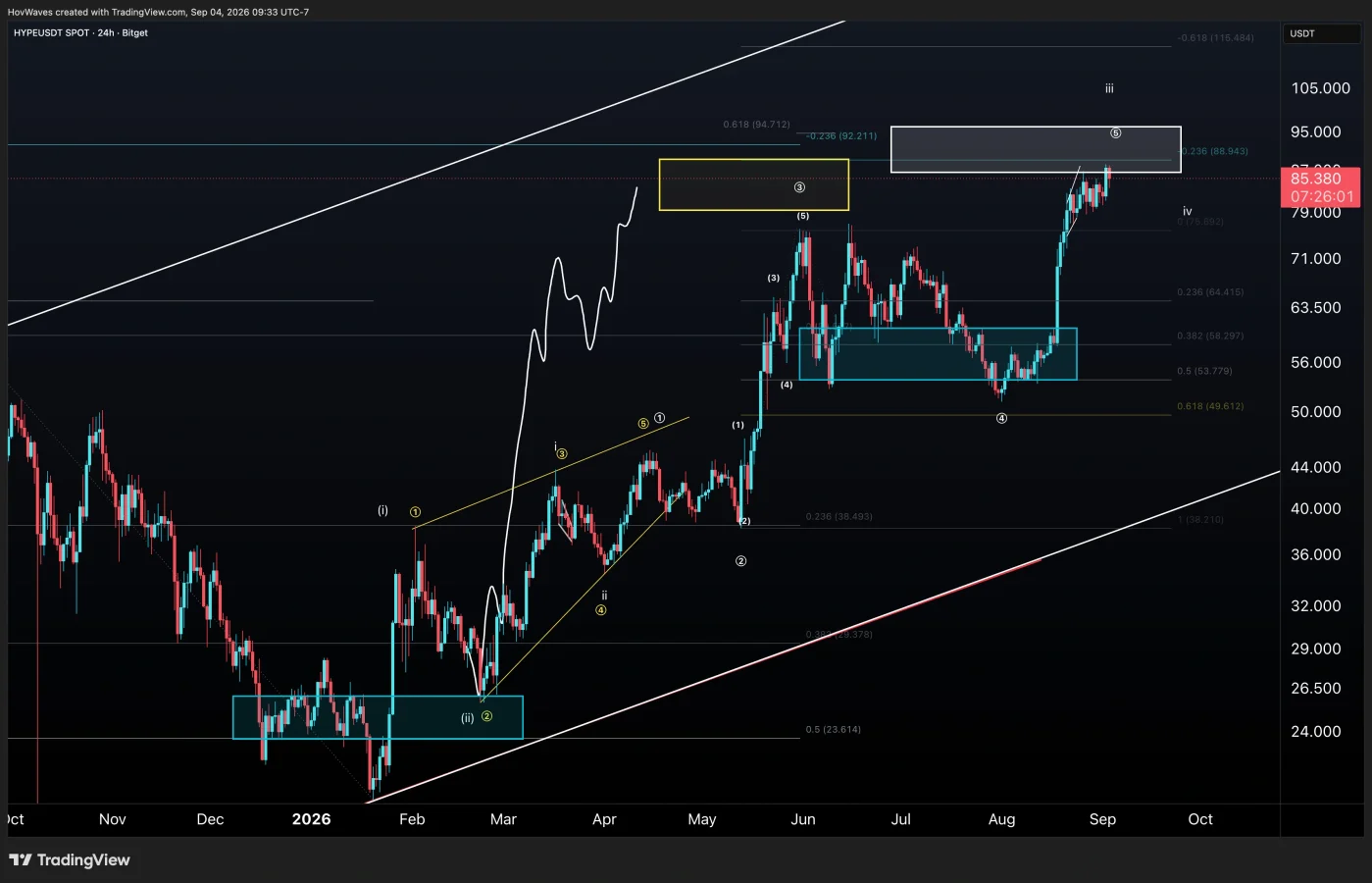Open the USDT currency selector
1372x883 pixels.
[1322, 33]
